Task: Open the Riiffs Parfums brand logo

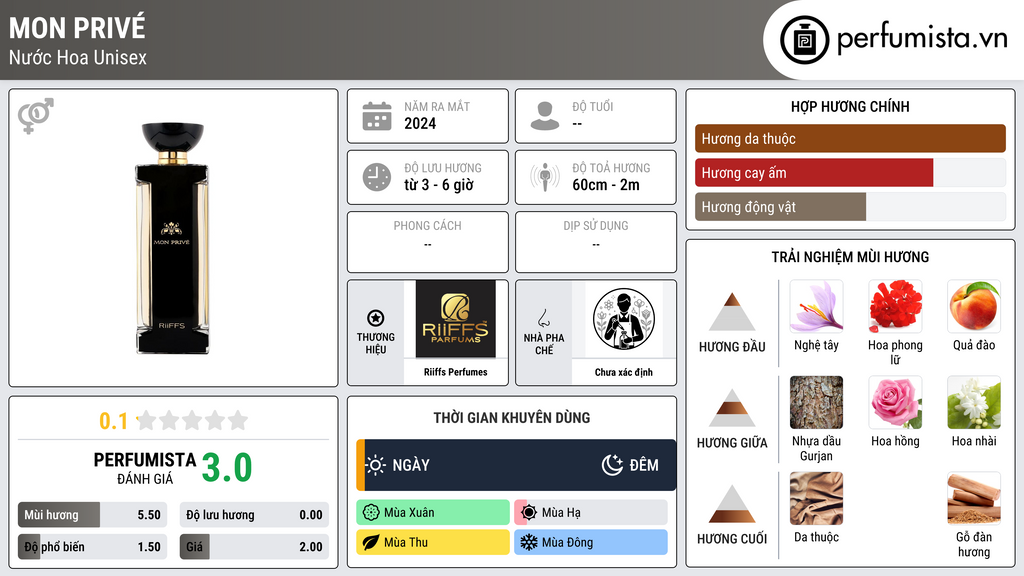Action: [x=455, y=319]
